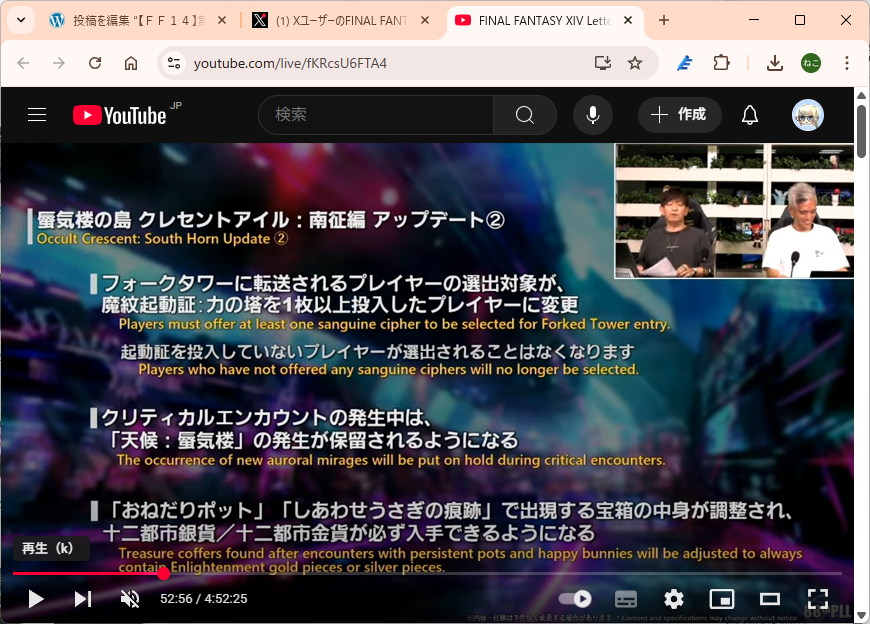The height and width of the screenshot is (624, 870).
Task: Open the tab search dropdown arrow
Action: 21,21
